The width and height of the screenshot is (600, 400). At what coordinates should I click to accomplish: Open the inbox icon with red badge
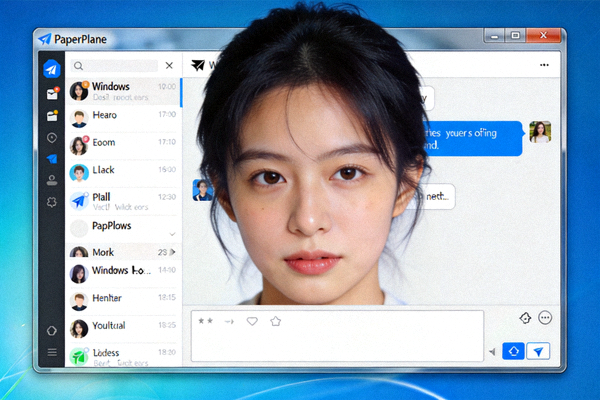pos(52,93)
